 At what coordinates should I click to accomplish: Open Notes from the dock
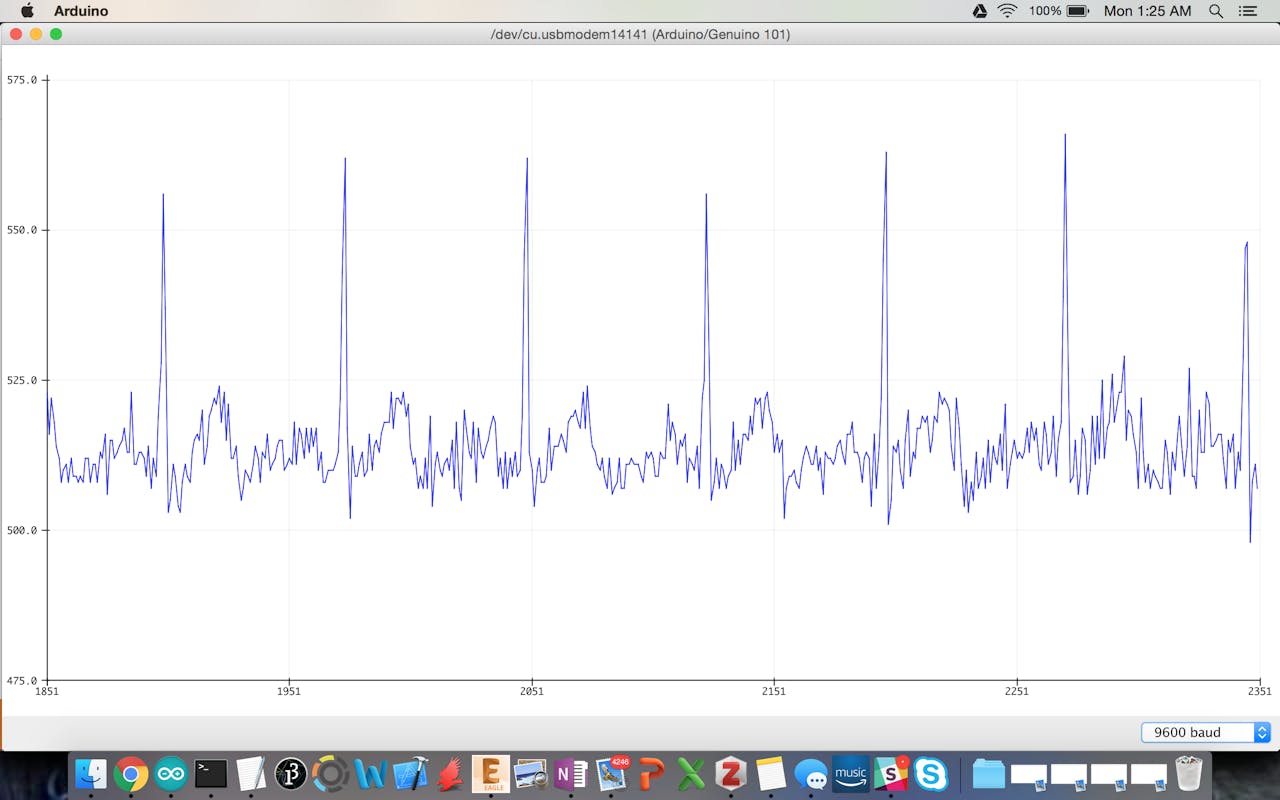(771, 773)
